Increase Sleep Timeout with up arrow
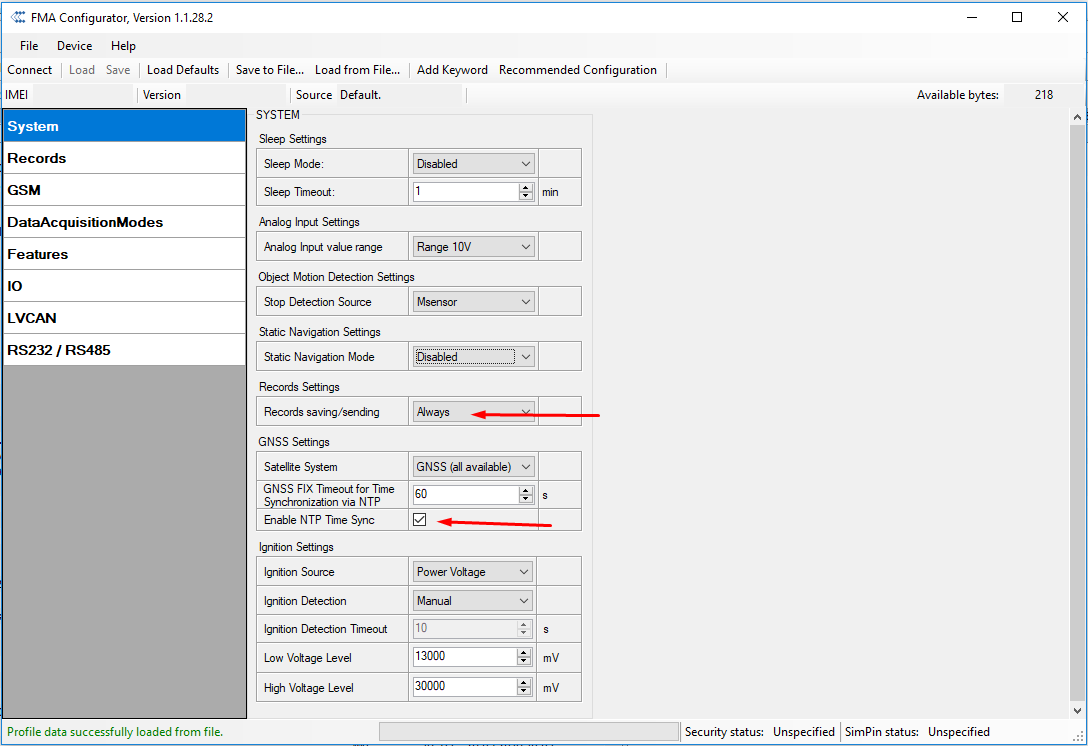Screen dimensions: 1088x746 [x=526, y=187]
